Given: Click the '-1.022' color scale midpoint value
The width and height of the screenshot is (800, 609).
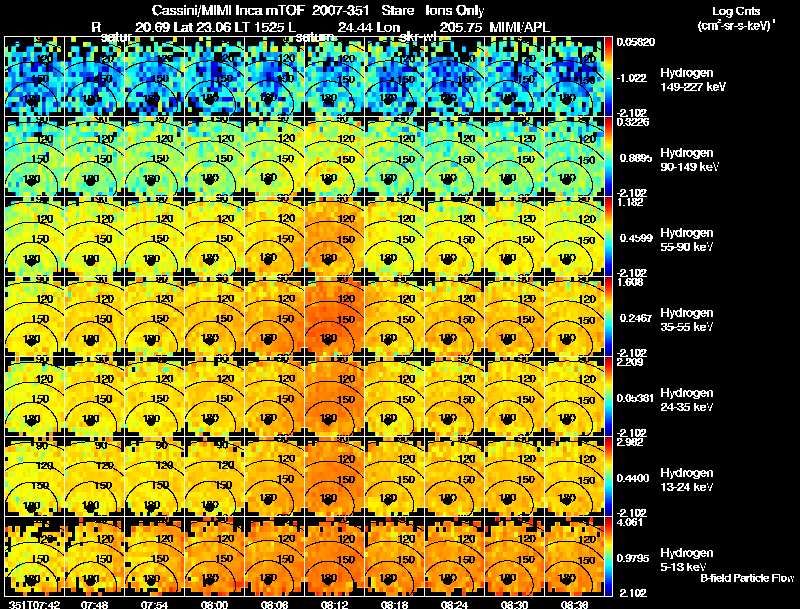Looking at the screenshot, I should pyautogui.click(x=631, y=78).
